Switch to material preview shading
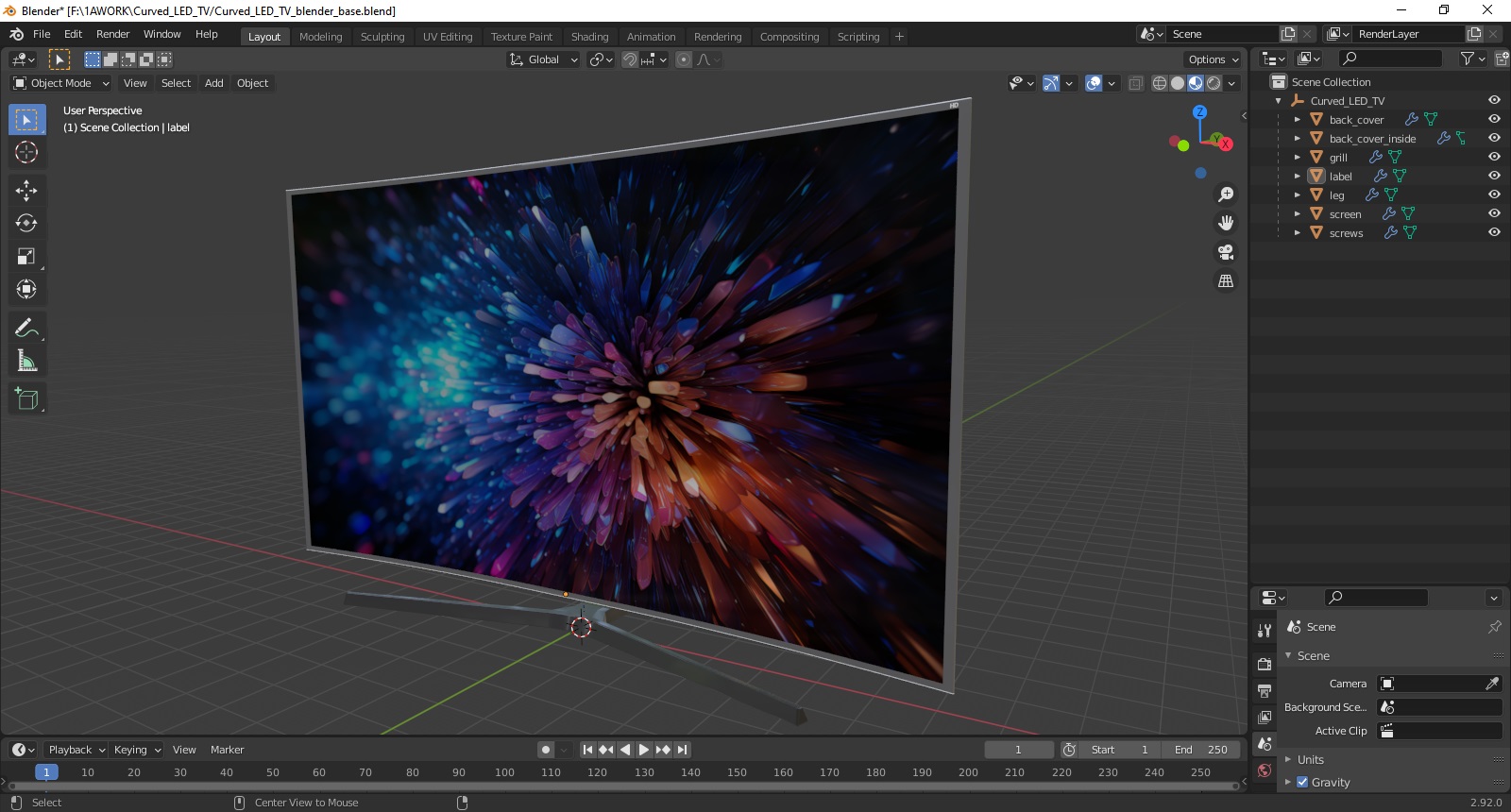The width and height of the screenshot is (1511, 812). point(1196,83)
